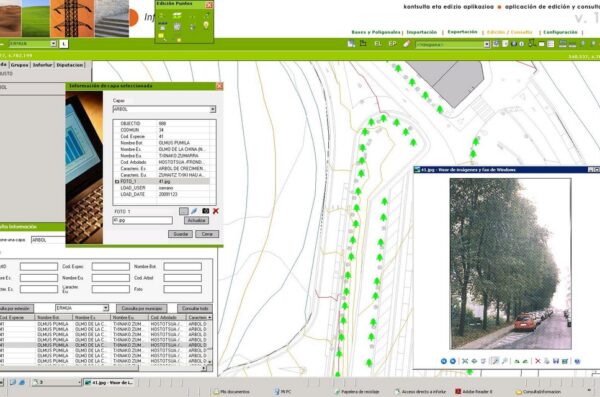Select the LOAD_USER attribute row

coord(162,188)
